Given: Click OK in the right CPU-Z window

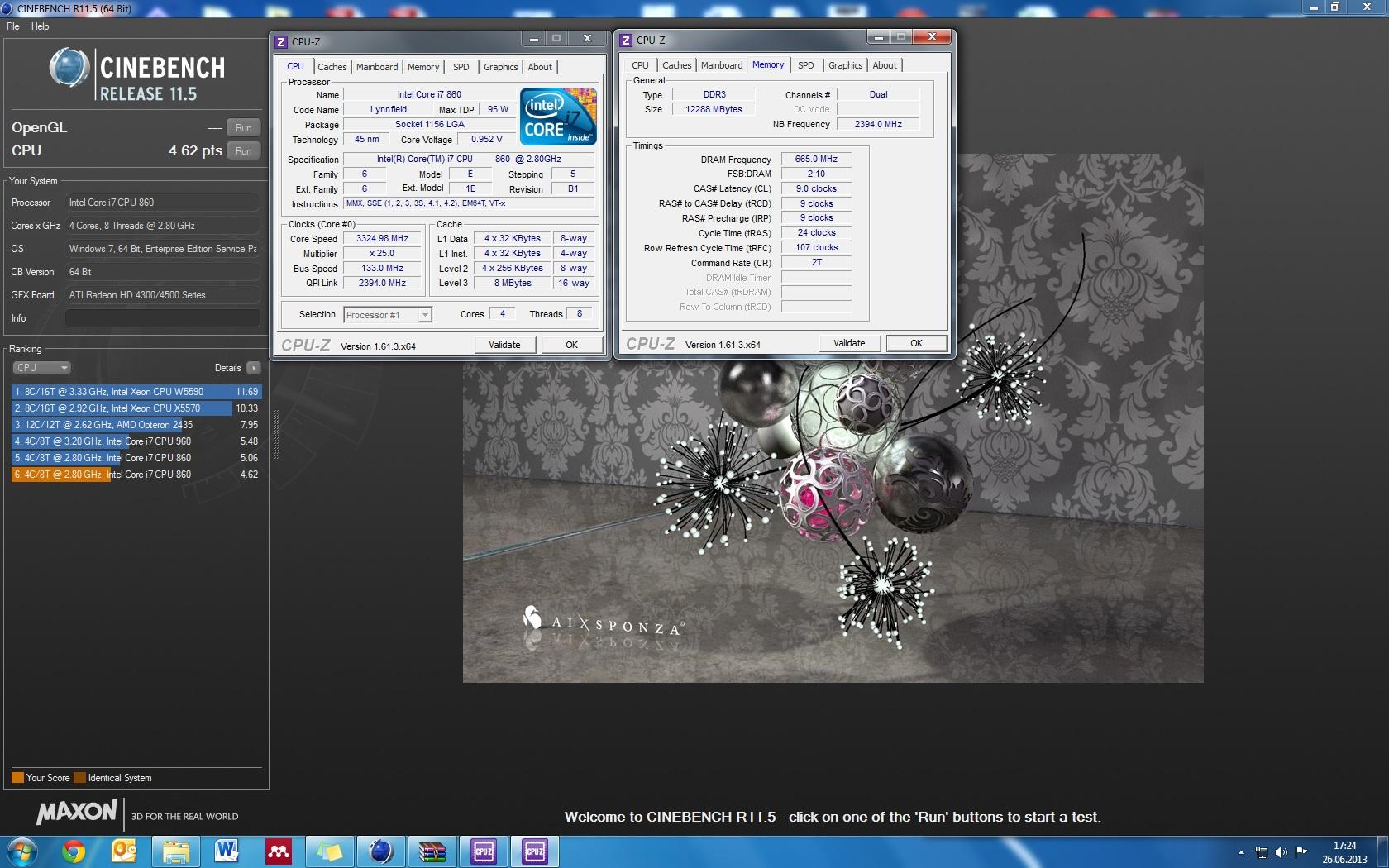Looking at the screenshot, I should tap(916, 343).
